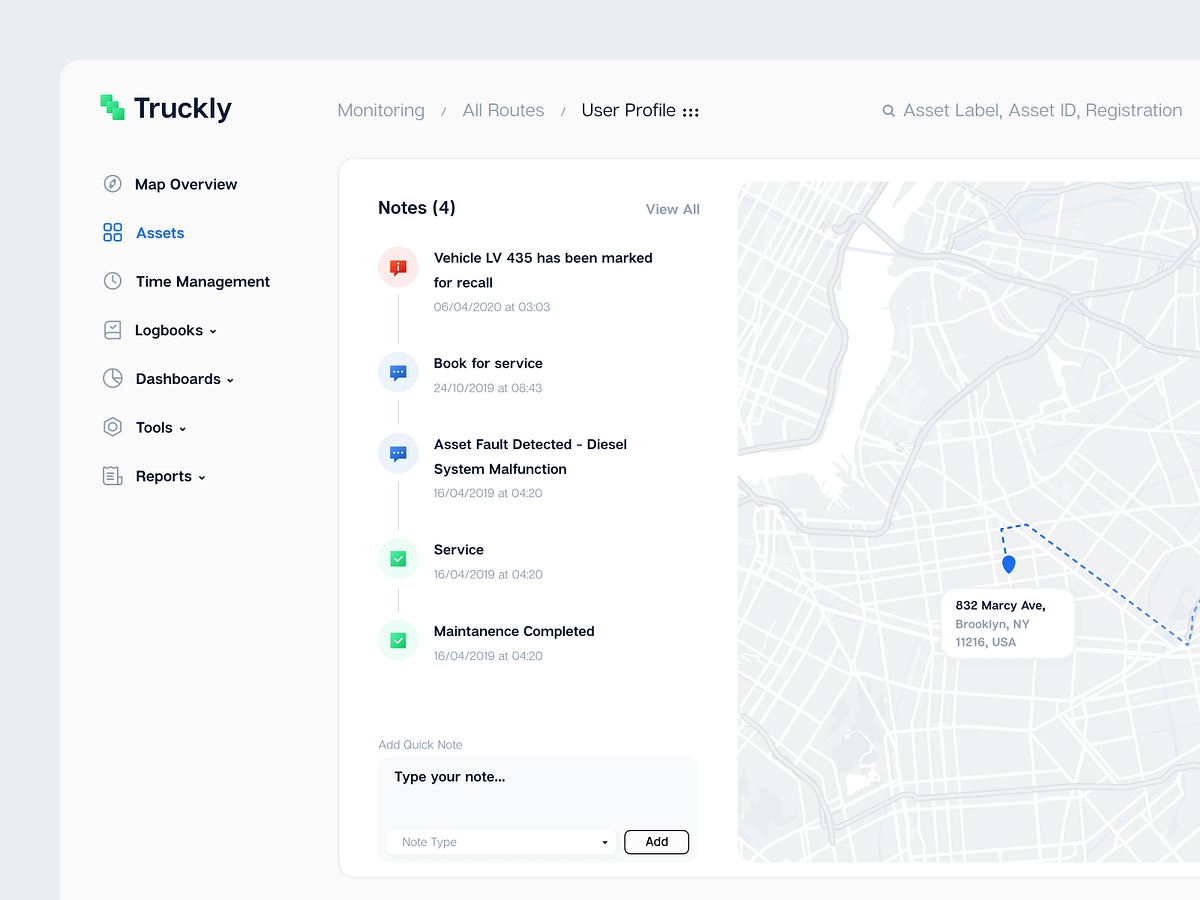Screen dimensions: 1200x900
Task: Select the Map Overview compass icon
Action: coord(112,184)
